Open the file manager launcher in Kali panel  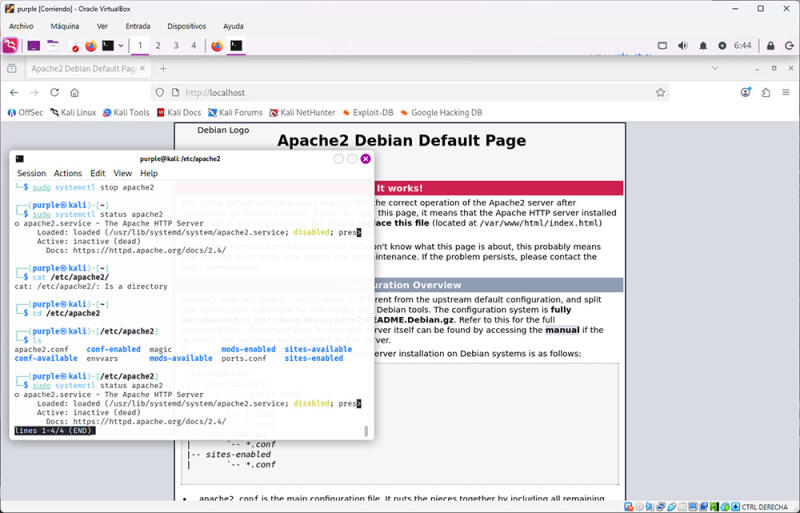click(x=53, y=45)
